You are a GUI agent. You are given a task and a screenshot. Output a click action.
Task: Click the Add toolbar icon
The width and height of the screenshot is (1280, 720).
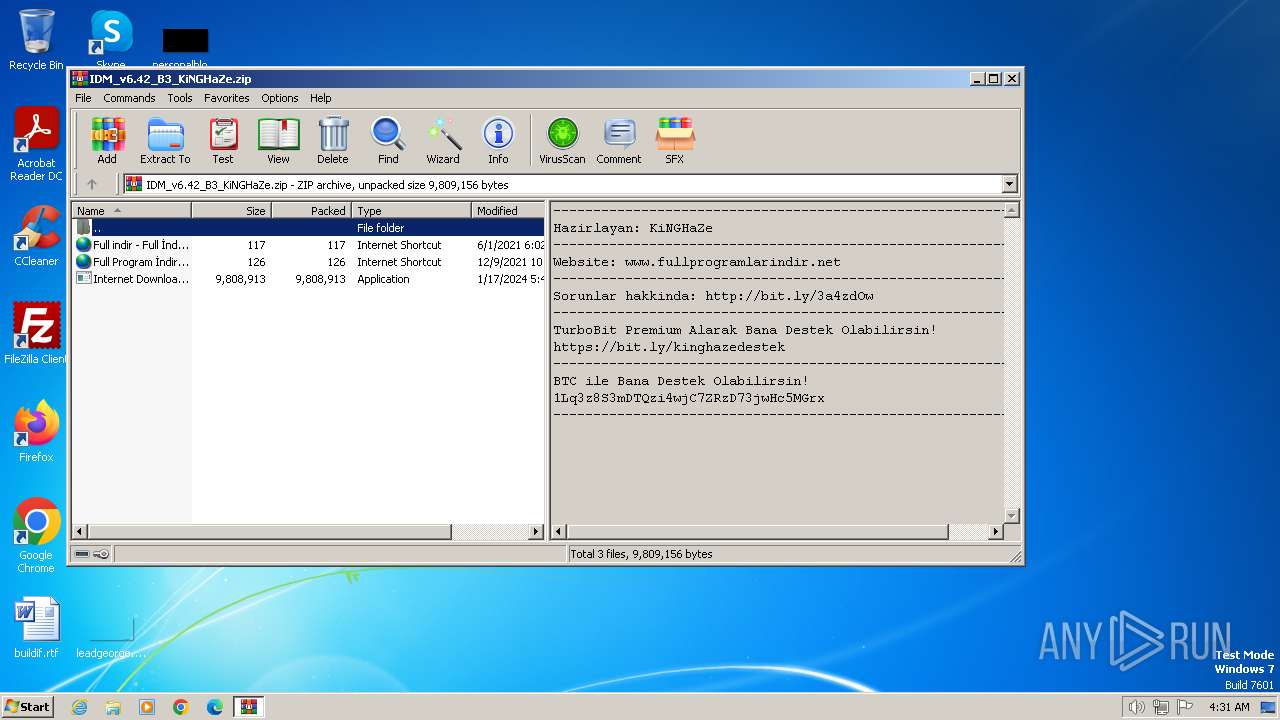[107, 140]
